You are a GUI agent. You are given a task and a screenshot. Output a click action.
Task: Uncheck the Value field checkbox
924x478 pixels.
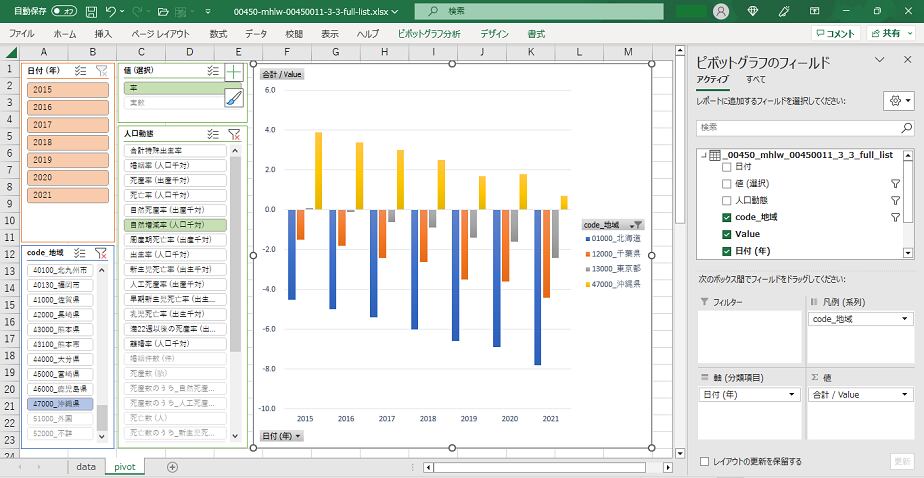pyautogui.click(x=726, y=234)
